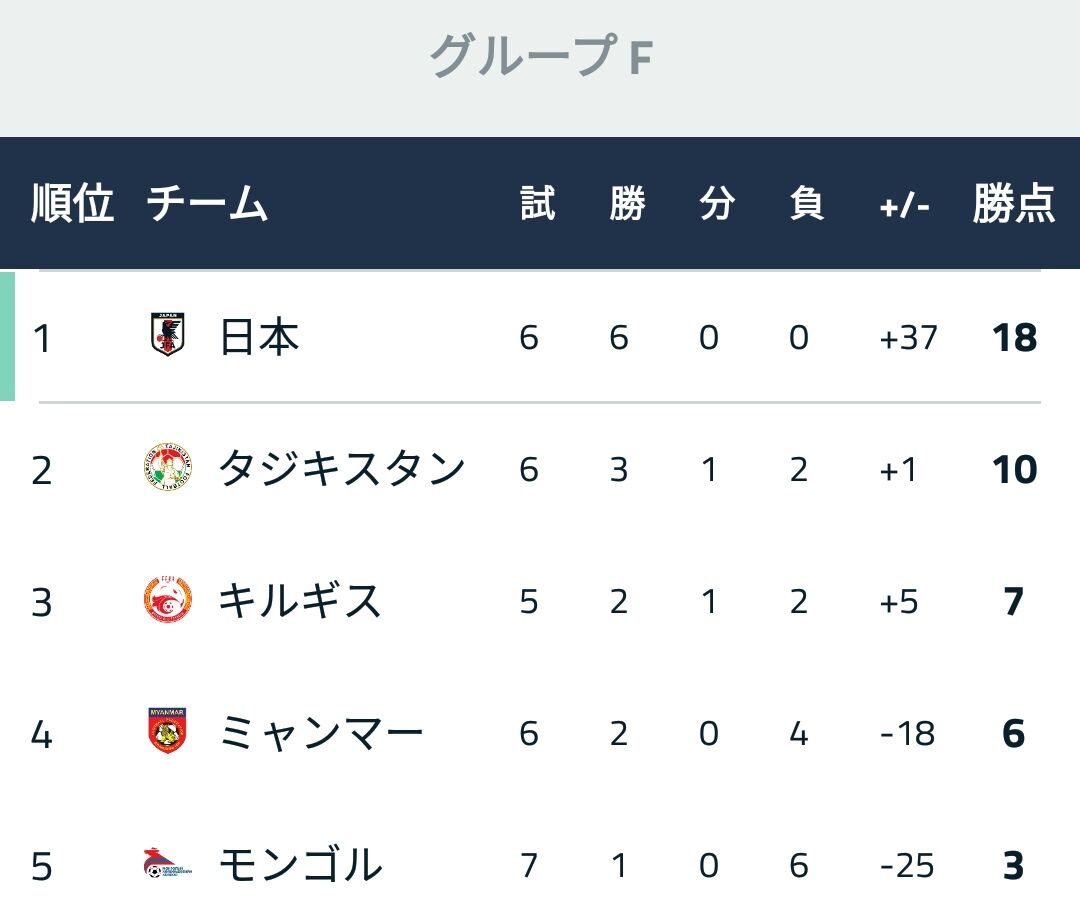Open the 日本 team link
Viewport: 1080px width, 909px height.
pos(259,337)
